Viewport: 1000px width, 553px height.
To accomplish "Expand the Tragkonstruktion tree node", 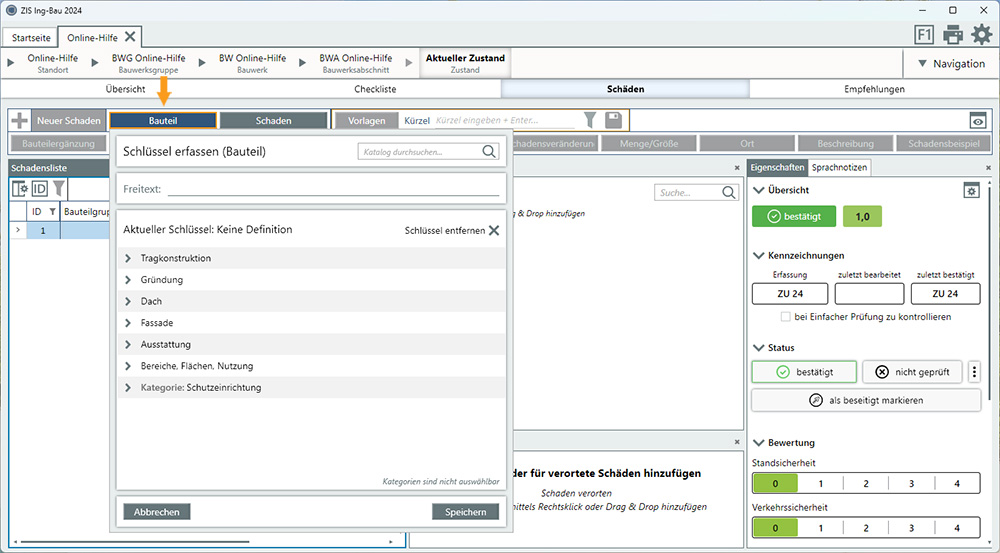I will 128,259.
